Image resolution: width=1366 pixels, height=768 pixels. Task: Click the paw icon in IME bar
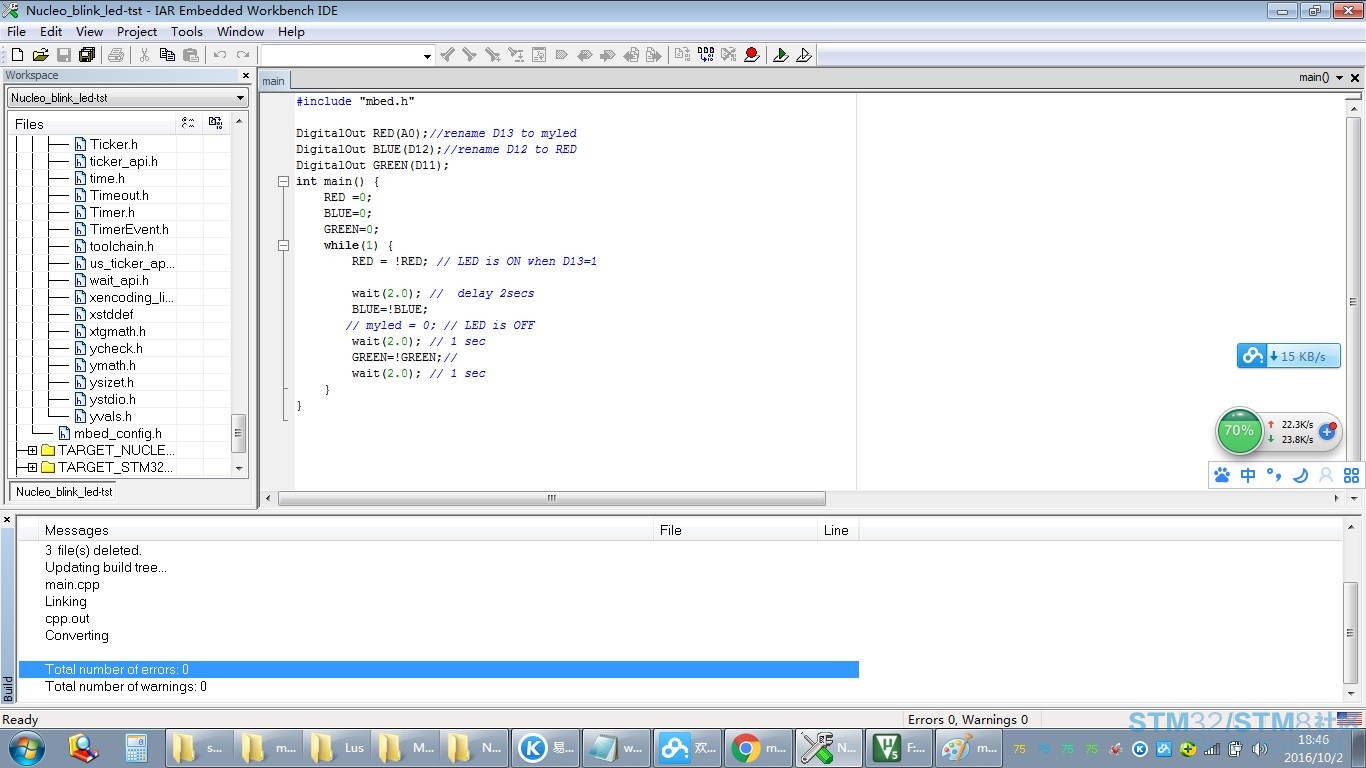[1222, 475]
